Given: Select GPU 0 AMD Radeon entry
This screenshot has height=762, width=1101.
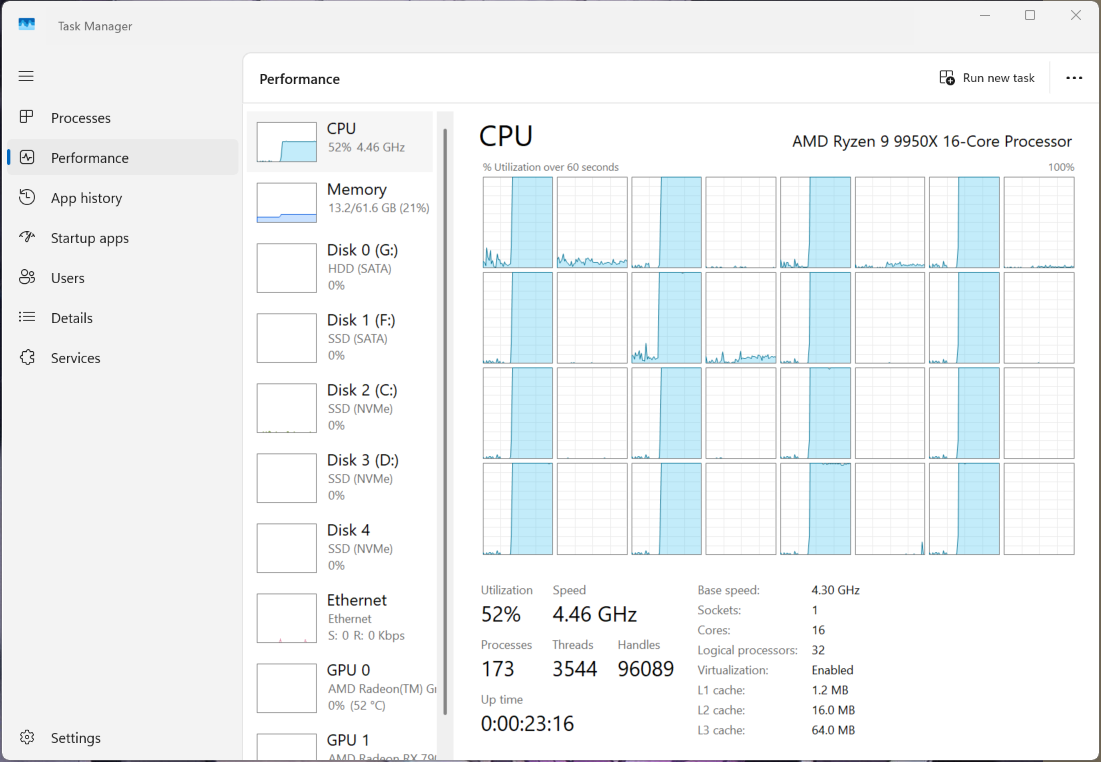Looking at the screenshot, I should click(340, 688).
